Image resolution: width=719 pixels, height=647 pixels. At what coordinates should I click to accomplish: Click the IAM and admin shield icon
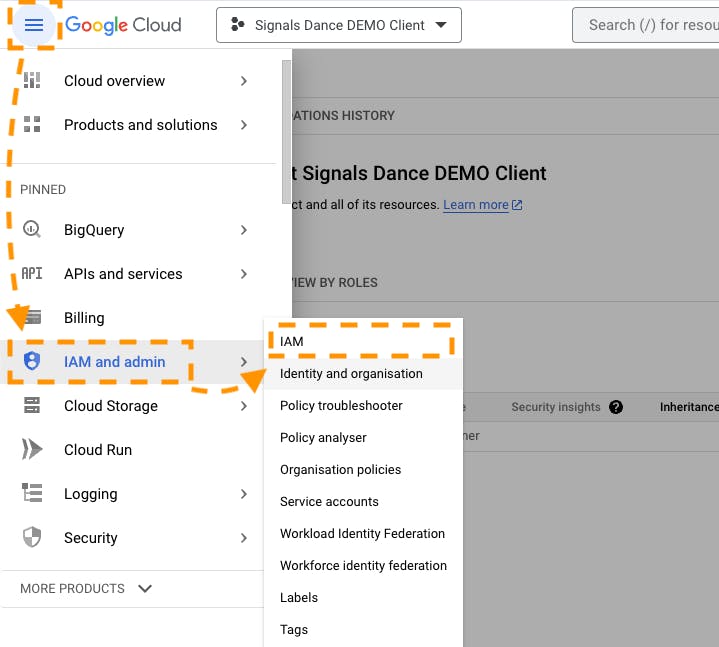pos(32,361)
